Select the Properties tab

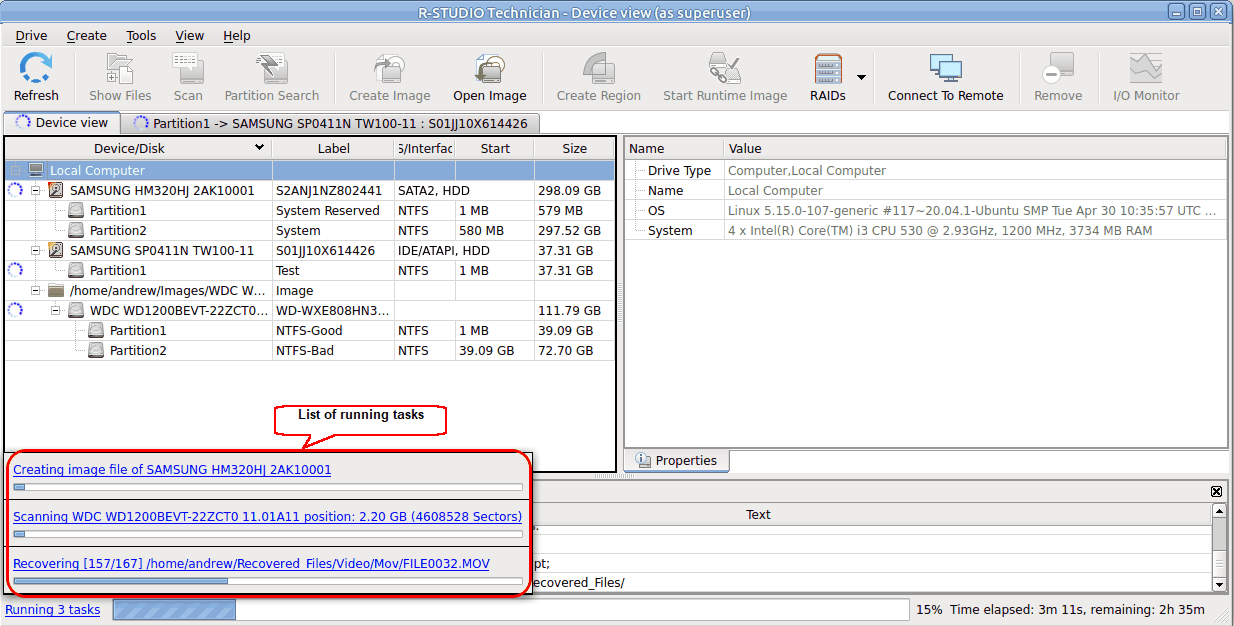677,461
